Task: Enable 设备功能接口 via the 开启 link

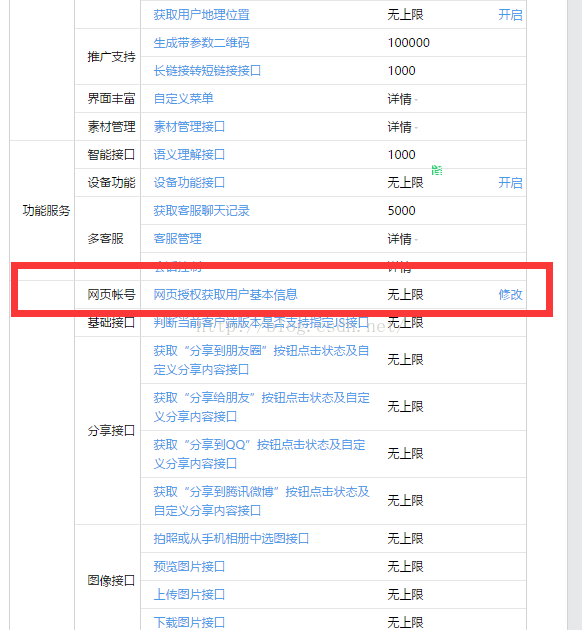Action: [x=510, y=183]
